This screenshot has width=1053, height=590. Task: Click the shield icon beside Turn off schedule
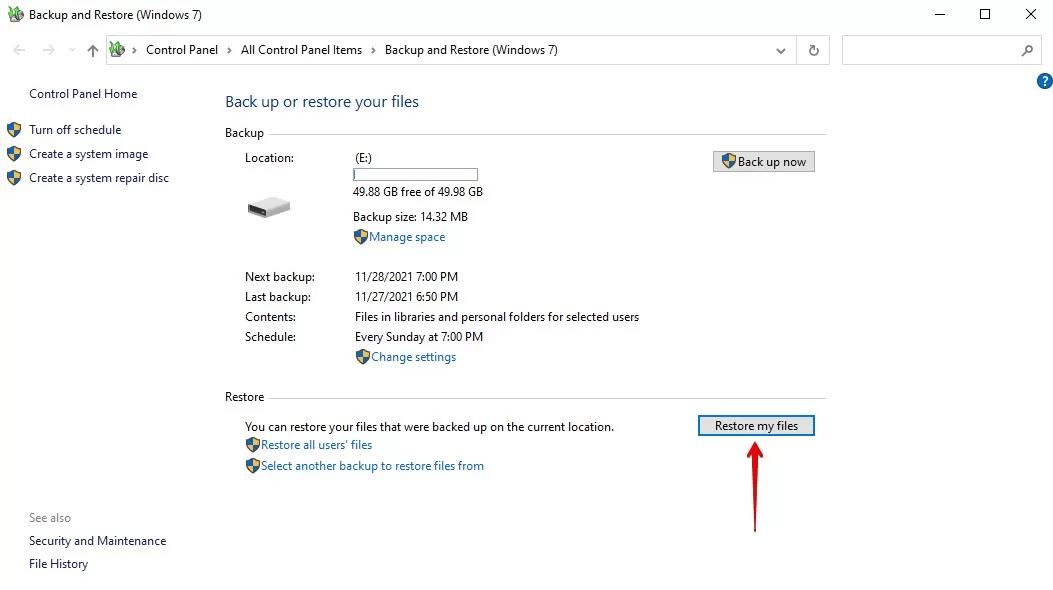coord(14,130)
